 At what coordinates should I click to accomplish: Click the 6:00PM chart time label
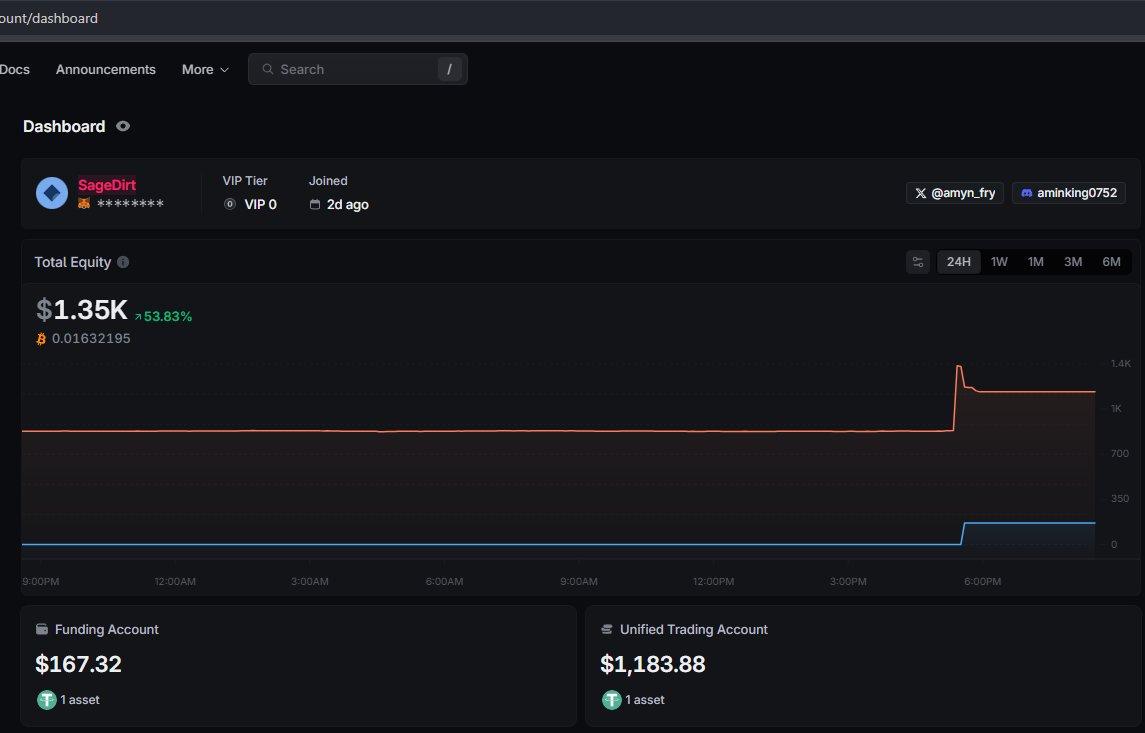[x=982, y=582]
